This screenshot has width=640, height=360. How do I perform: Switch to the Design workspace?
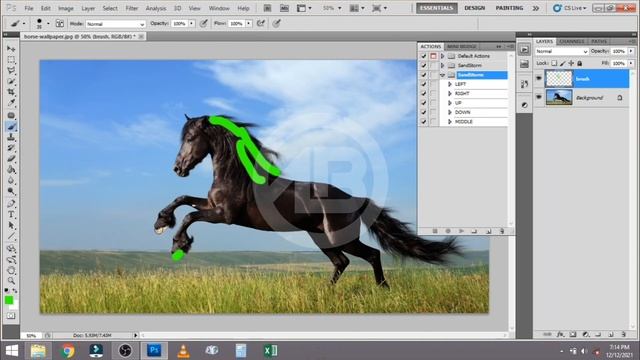click(475, 8)
